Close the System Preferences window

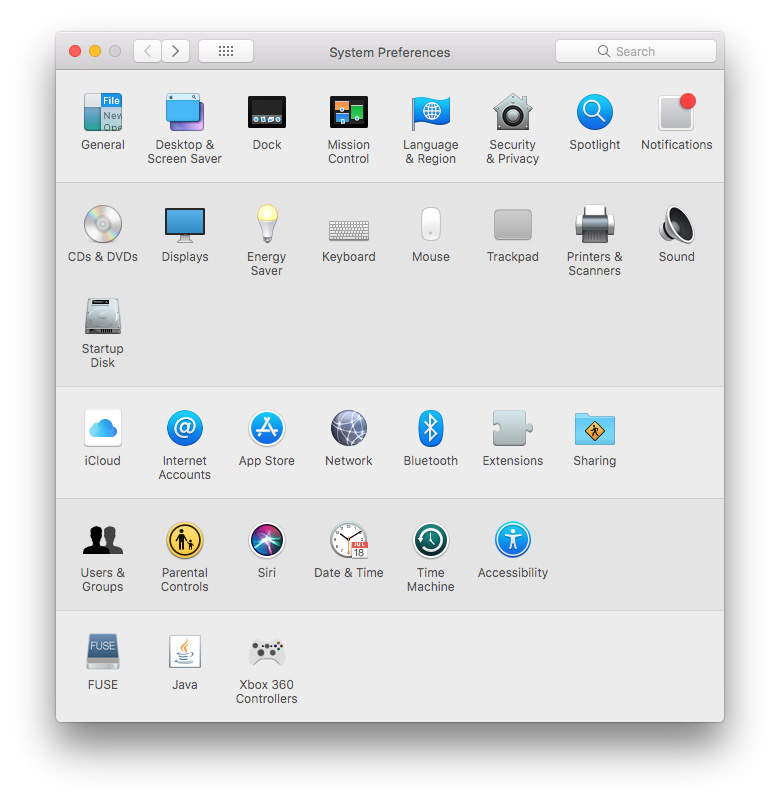[75, 51]
